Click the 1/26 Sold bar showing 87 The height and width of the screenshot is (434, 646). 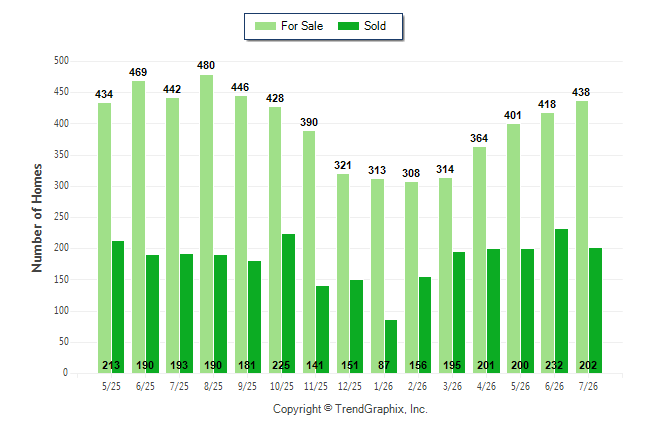click(x=391, y=347)
